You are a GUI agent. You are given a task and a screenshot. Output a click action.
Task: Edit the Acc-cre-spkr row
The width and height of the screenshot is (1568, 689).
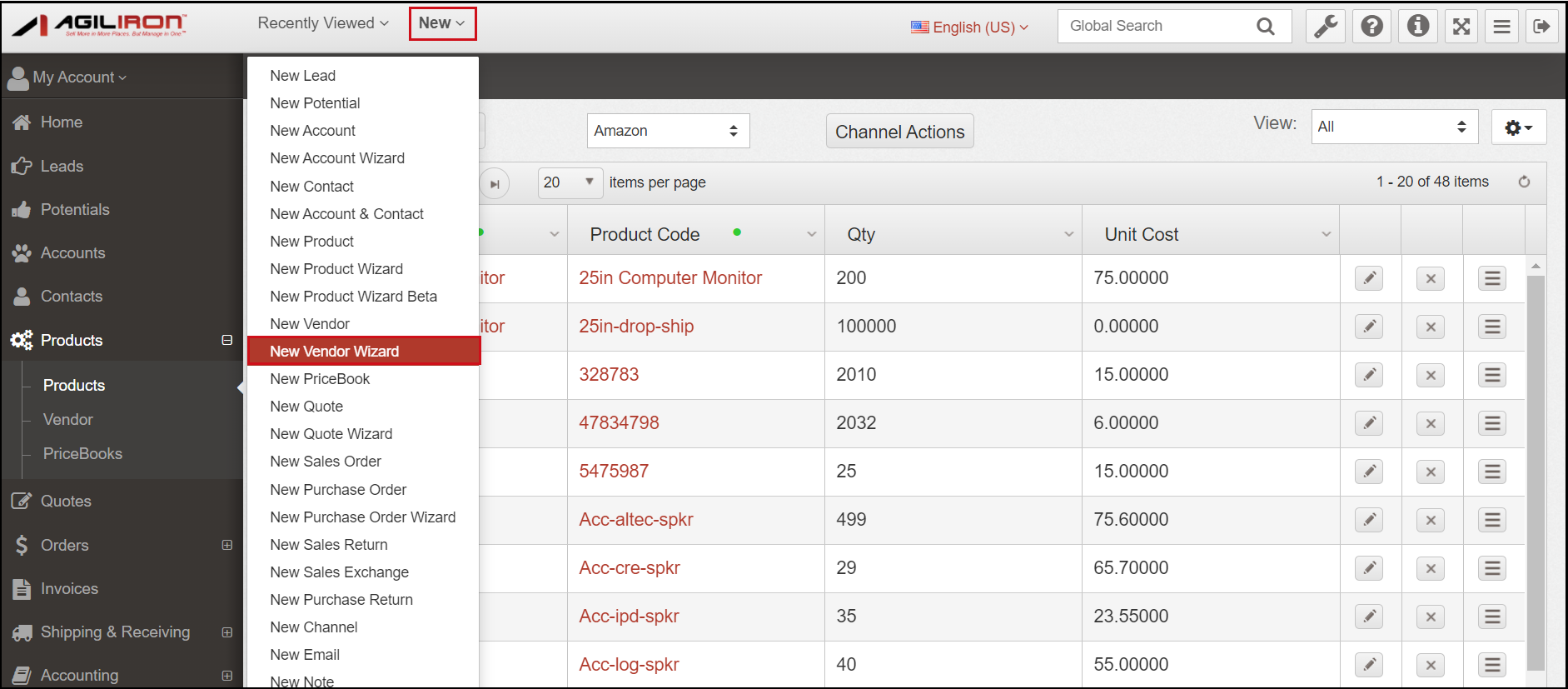(1368, 568)
